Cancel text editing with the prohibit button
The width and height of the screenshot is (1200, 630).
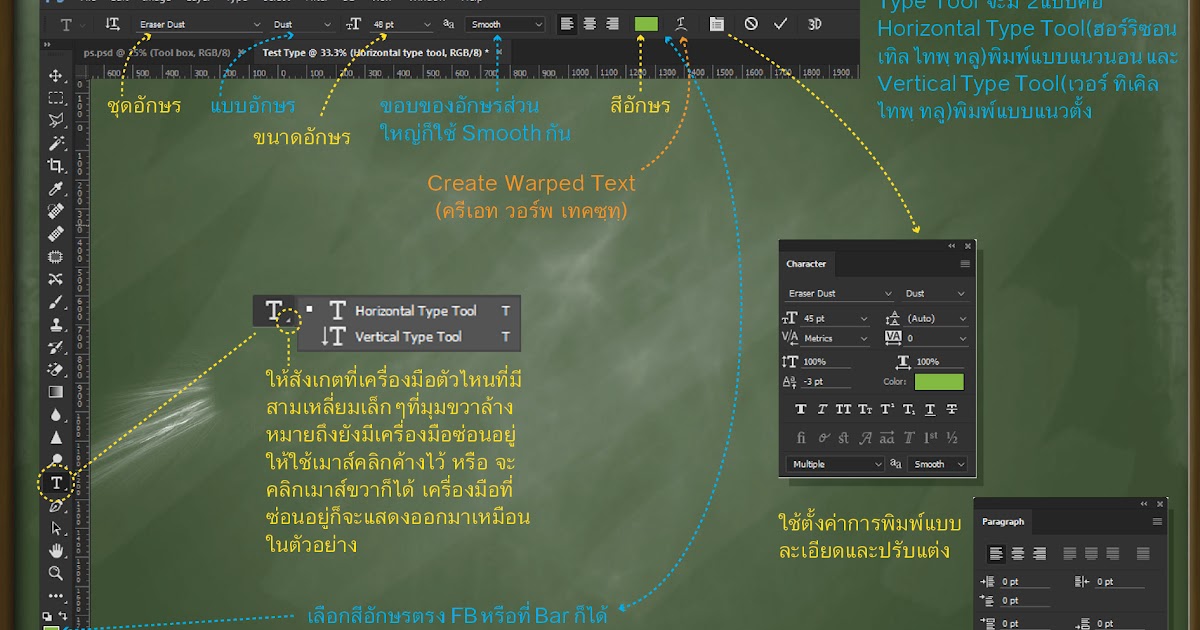749,23
